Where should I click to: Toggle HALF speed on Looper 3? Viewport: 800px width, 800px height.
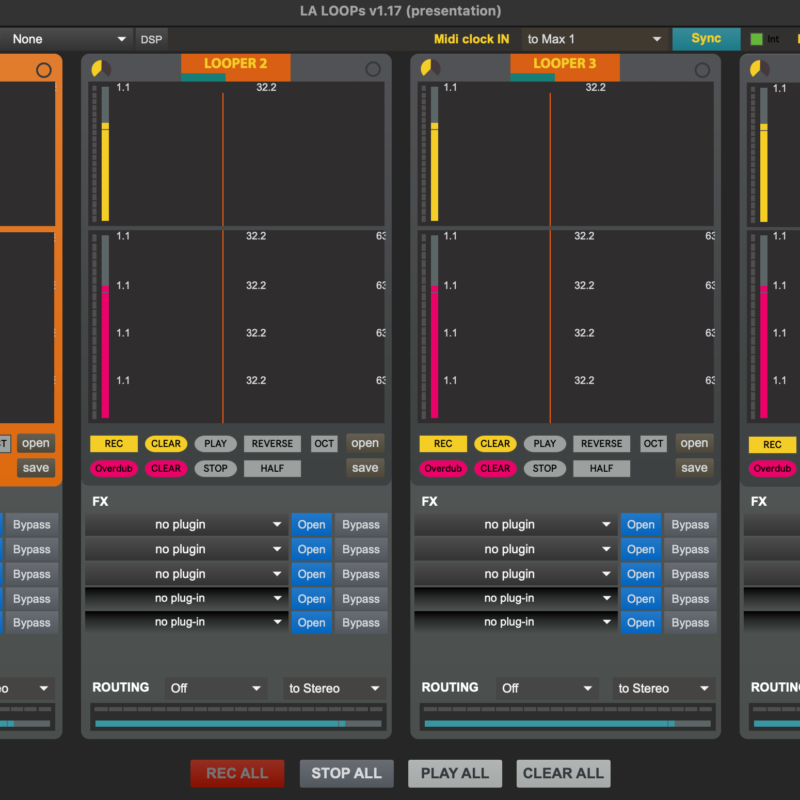pyautogui.click(x=601, y=468)
